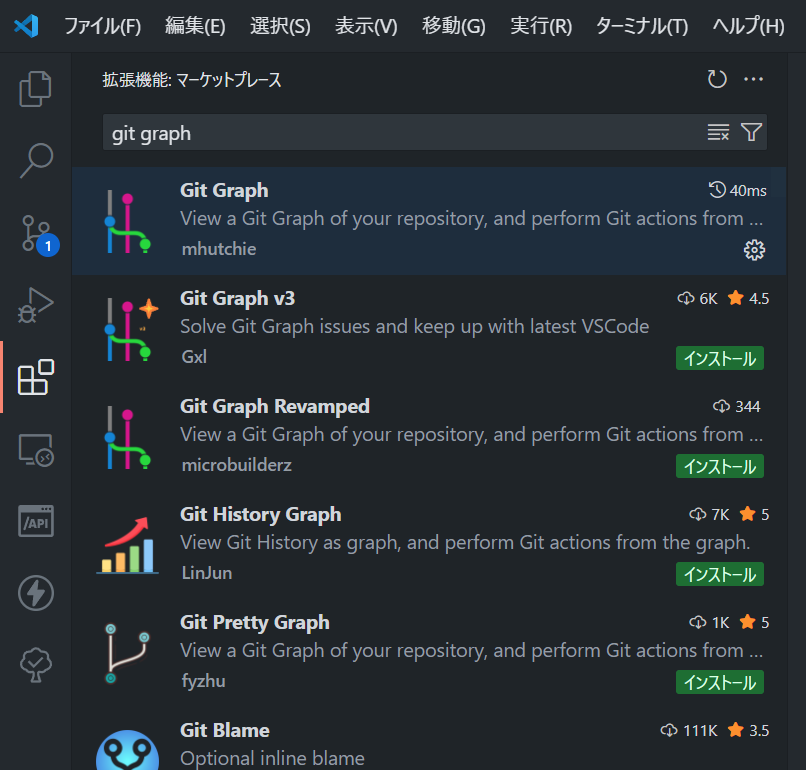Click the Git Pretty Graph extension icon
806x770 pixels.
(127, 653)
